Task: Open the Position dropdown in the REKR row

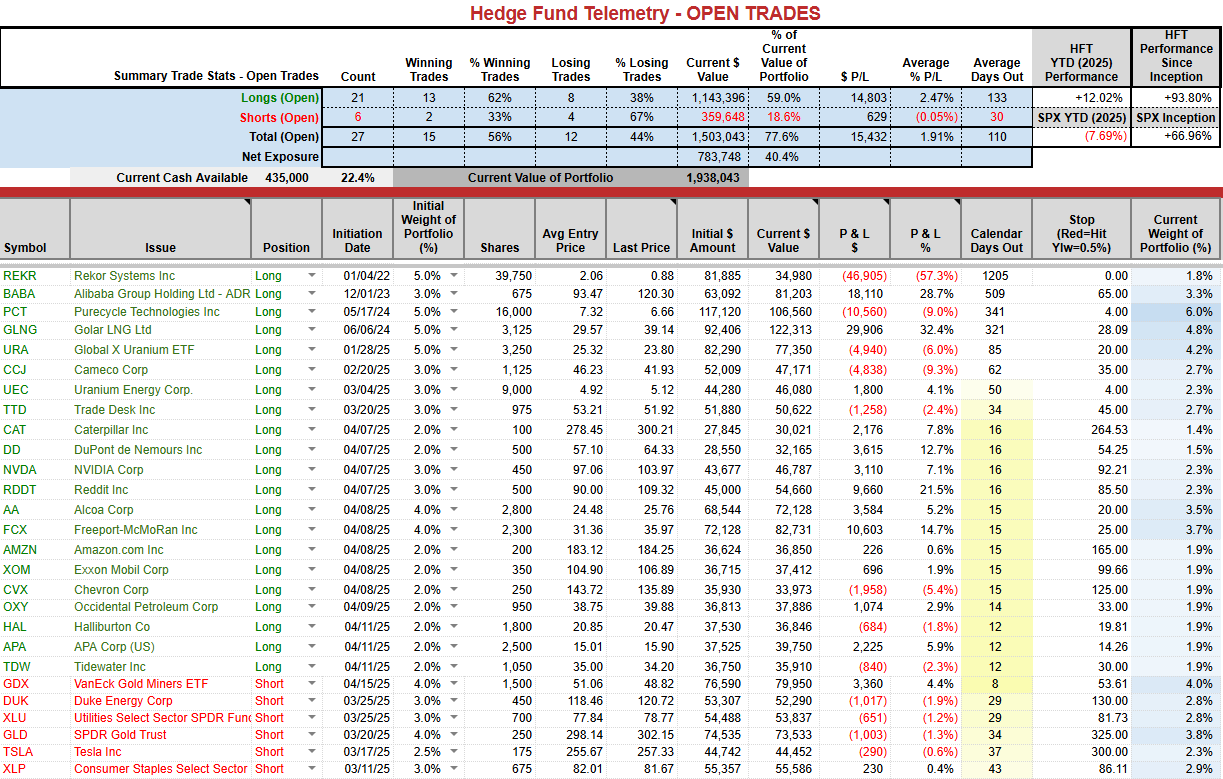Action: coord(311,276)
